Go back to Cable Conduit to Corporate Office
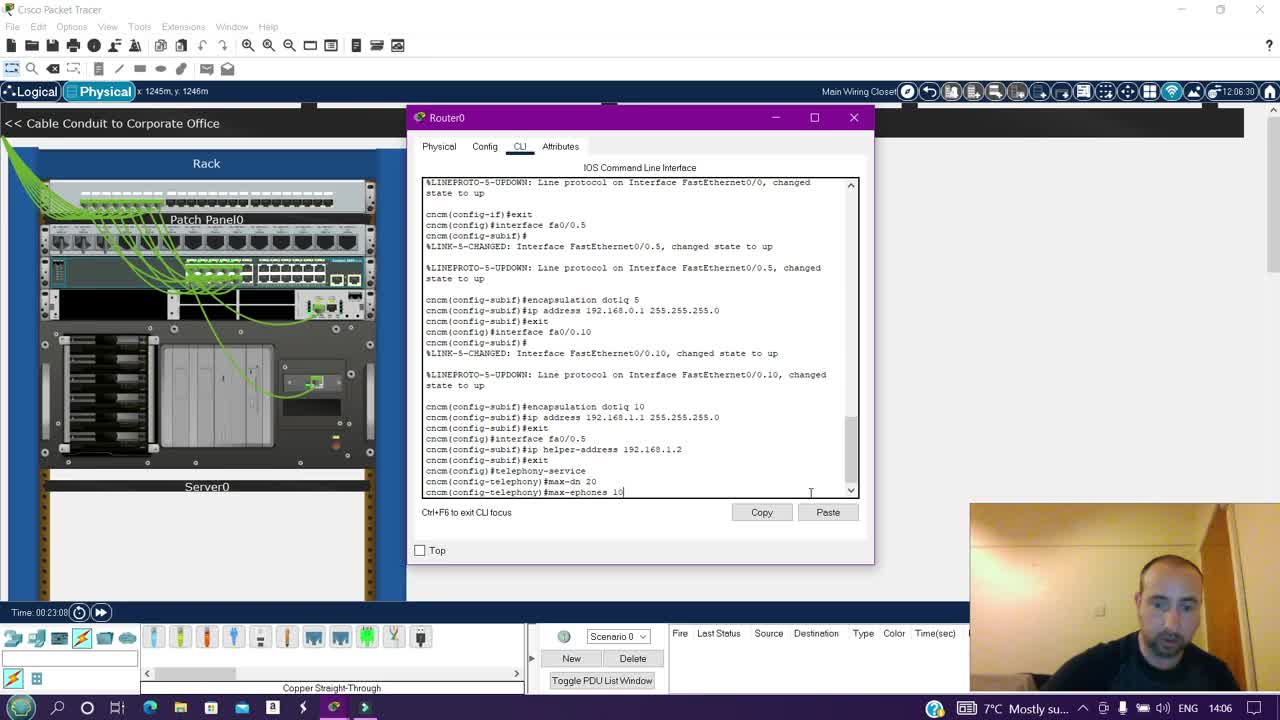1280x720 pixels. (x=112, y=123)
